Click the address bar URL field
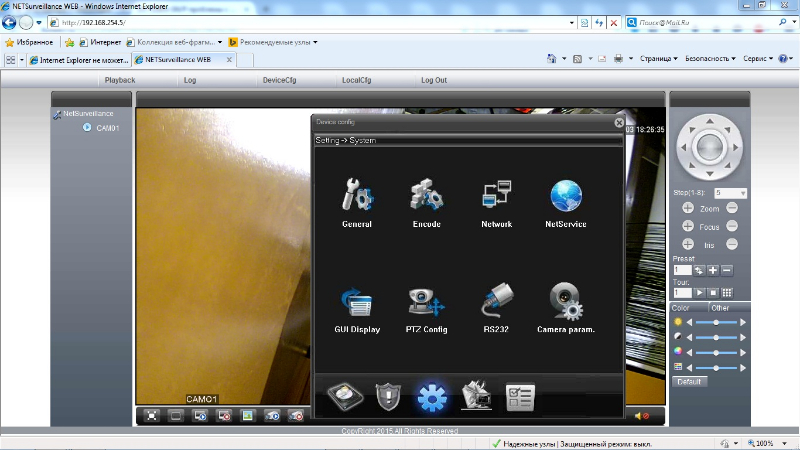The width and height of the screenshot is (800, 450). pyautogui.click(x=311, y=22)
